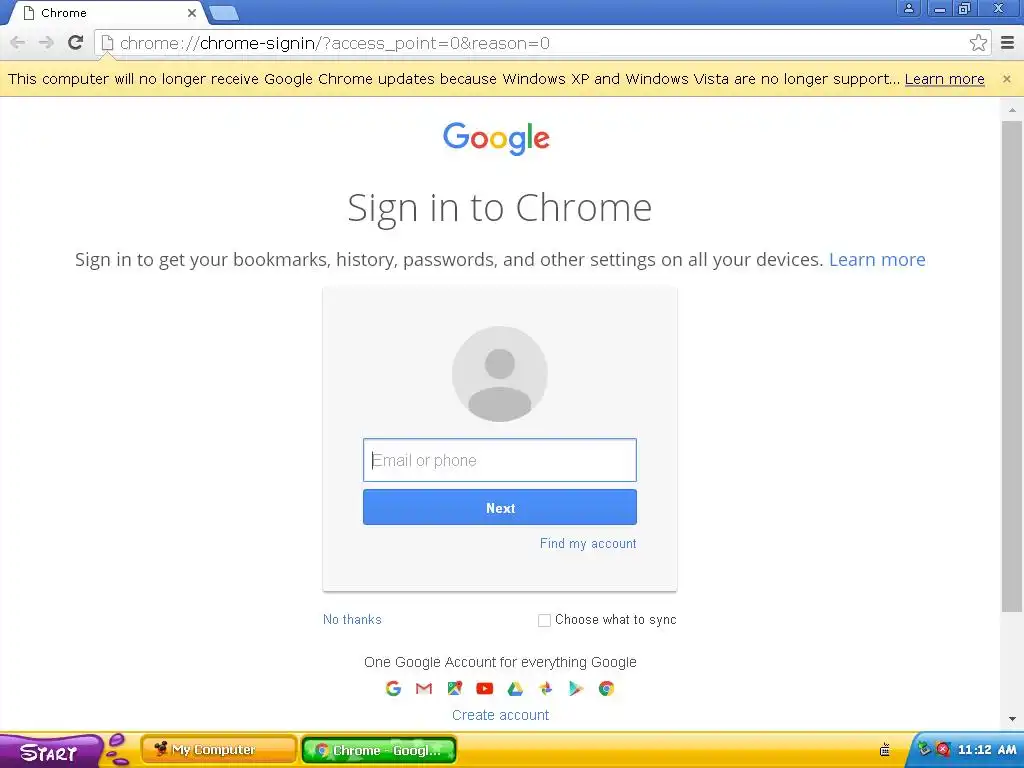This screenshot has height=768, width=1024.
Task: Go forward with the browser forward arrow
Action: click(46, 43)
